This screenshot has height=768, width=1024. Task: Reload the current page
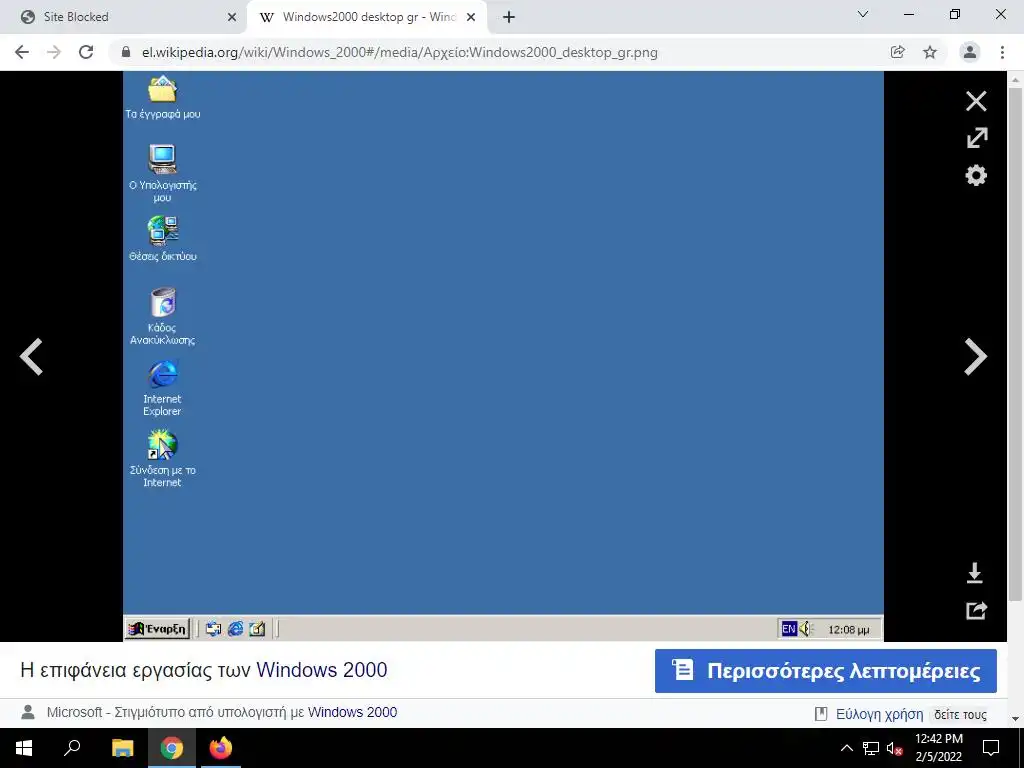coord(86,52)
